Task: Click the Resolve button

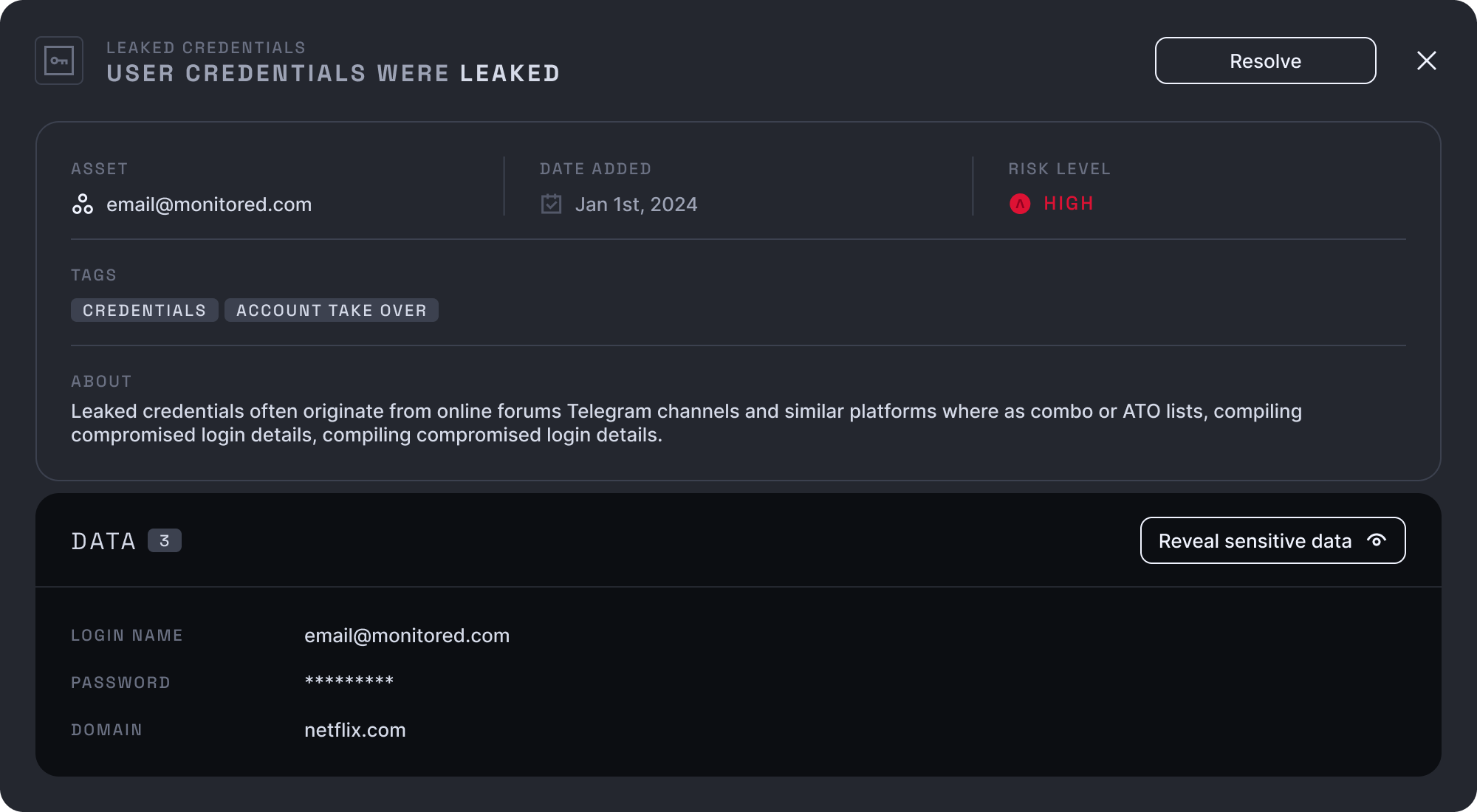Action: [x=1265, y=61]
